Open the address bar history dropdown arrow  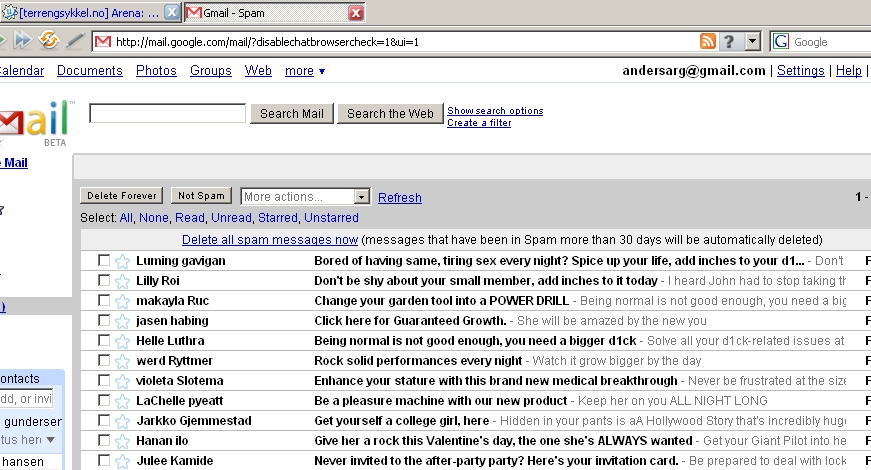(x=753, y=41)
